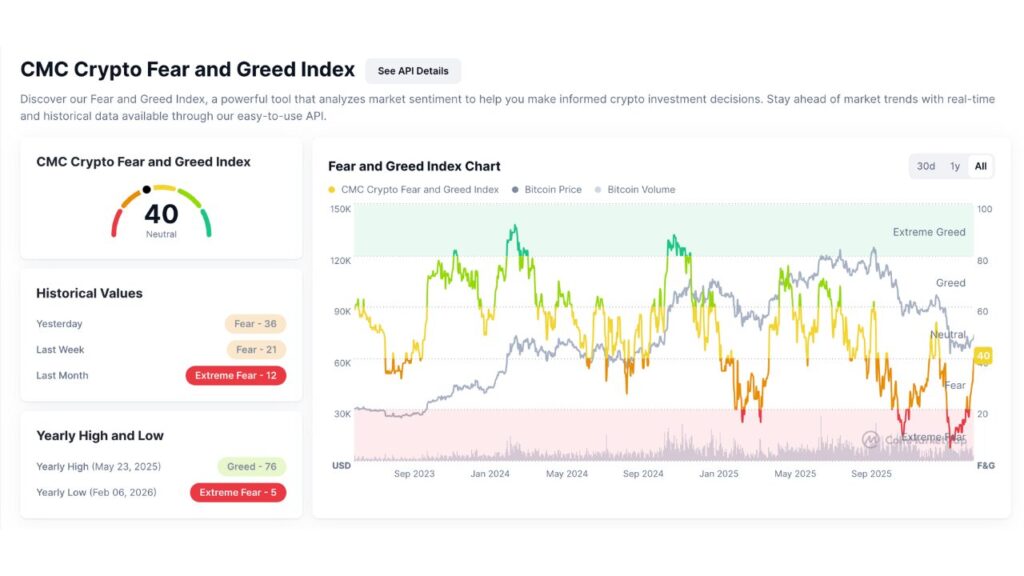Click the USD axis label on the chart

[x=341, y=464]
